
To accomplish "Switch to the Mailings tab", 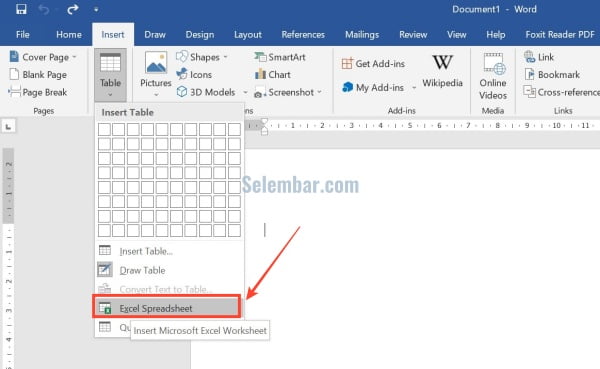I will tap(362, 34).
